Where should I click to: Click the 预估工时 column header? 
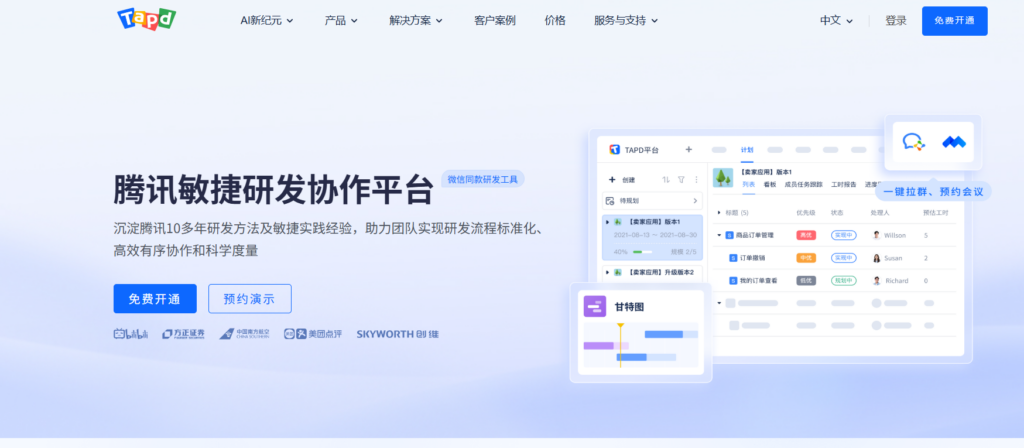click(935, 213)
